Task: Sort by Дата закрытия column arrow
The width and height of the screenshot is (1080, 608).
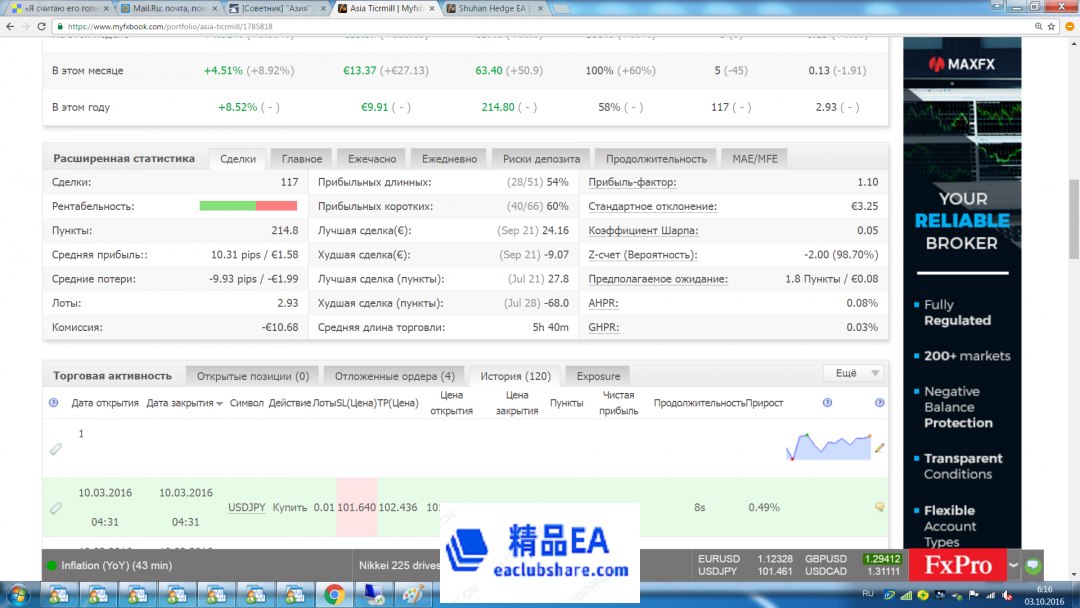Action: pos(220,404)
